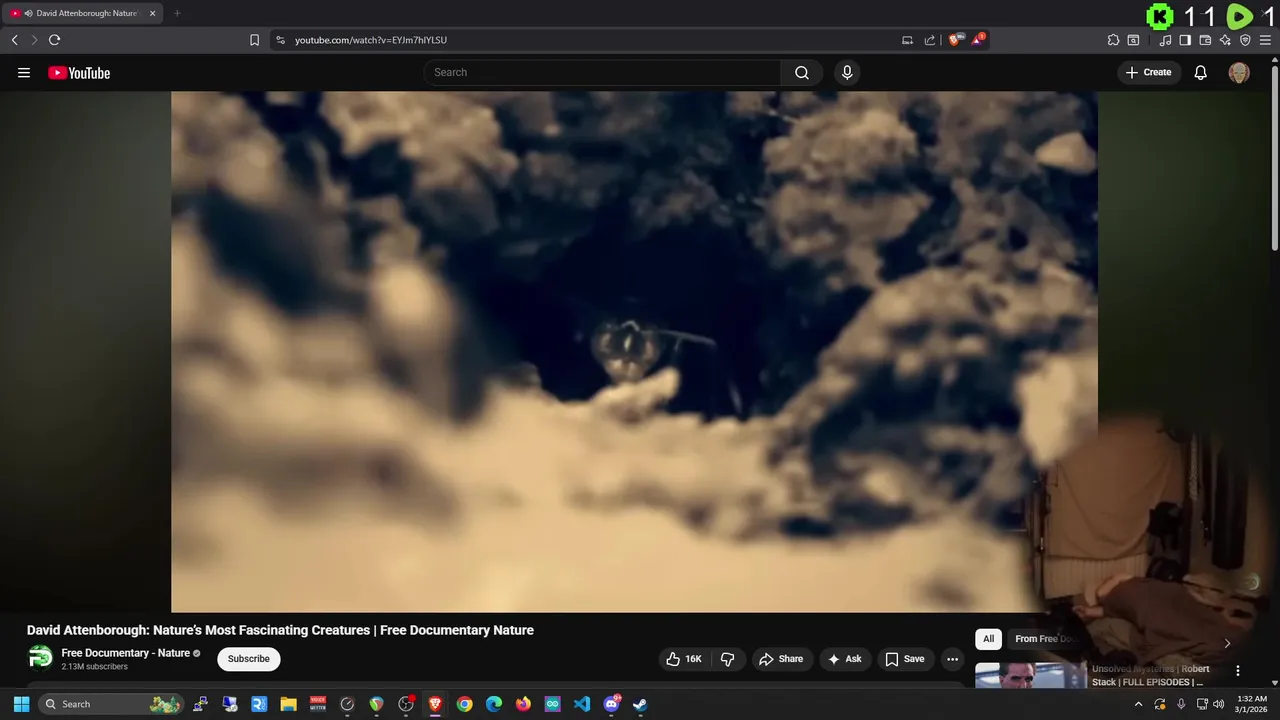Viewport: 1280px width, 720px height.
Task: Click the Windows taskbar Search box
Action: tap(112, 704)
